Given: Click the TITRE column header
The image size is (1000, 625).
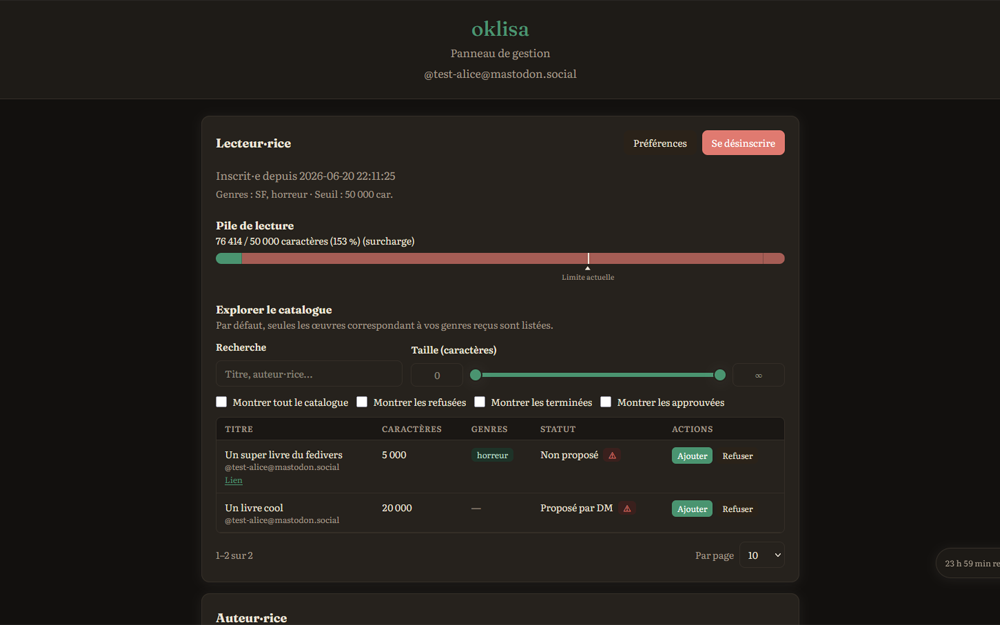Looking at the screenshot, I should 239,429.
